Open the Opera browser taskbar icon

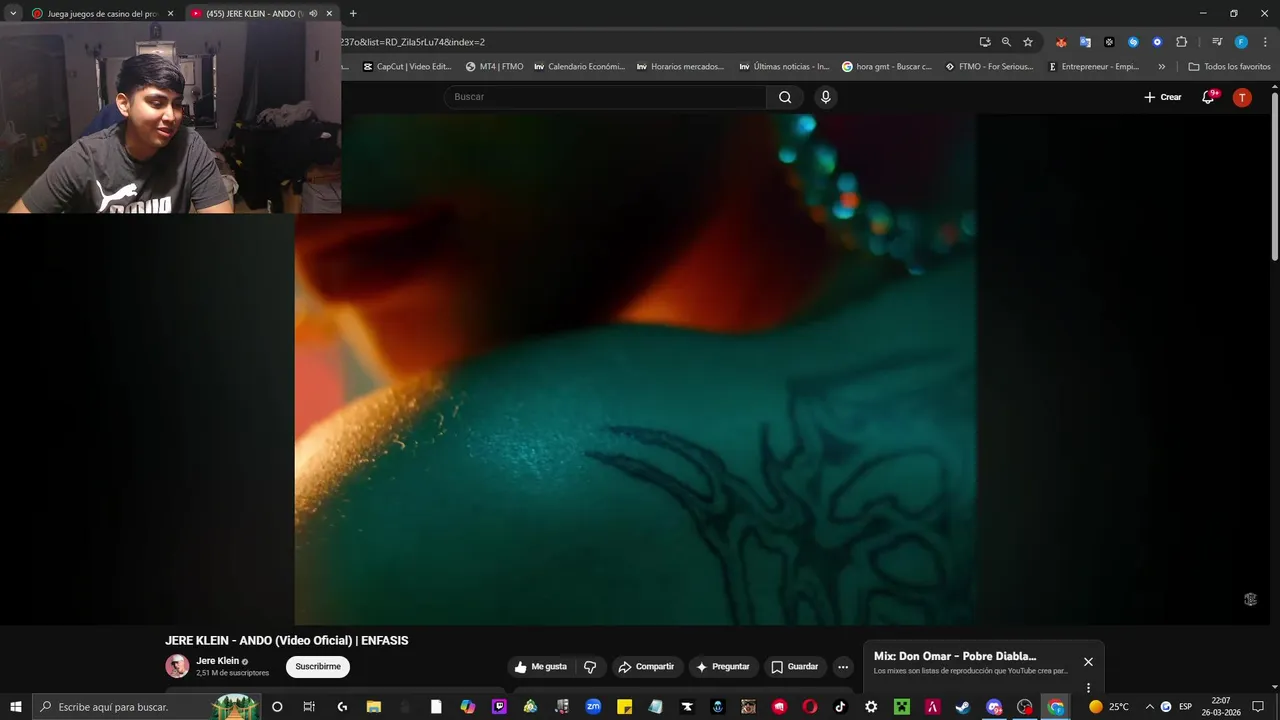click(809, 707)
